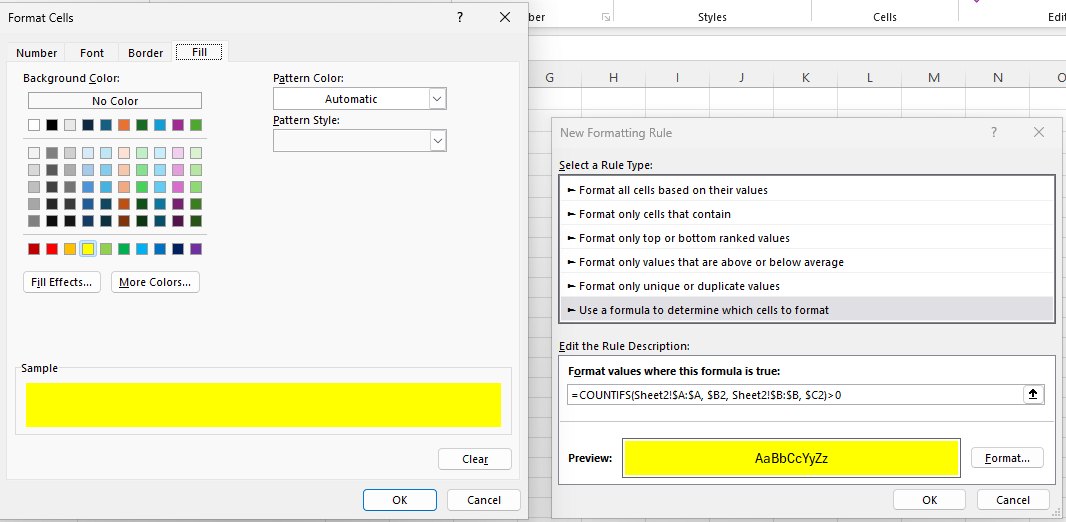The width and height of the screenshot is (1066, 522).
Task: Select column G header in the spreadsheet
Action: coord(549,77)
